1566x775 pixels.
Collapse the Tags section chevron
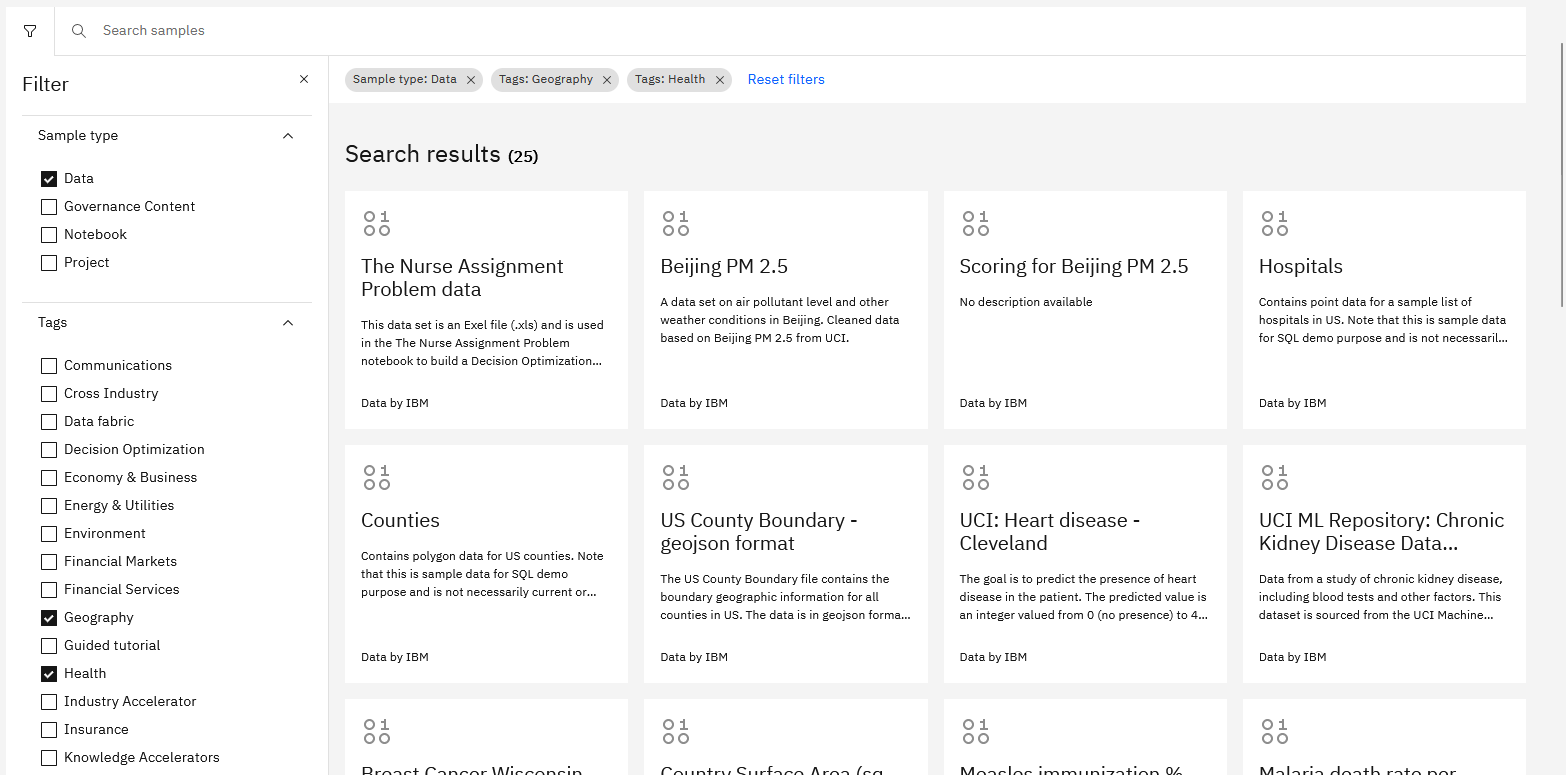[x=288, y=323]
